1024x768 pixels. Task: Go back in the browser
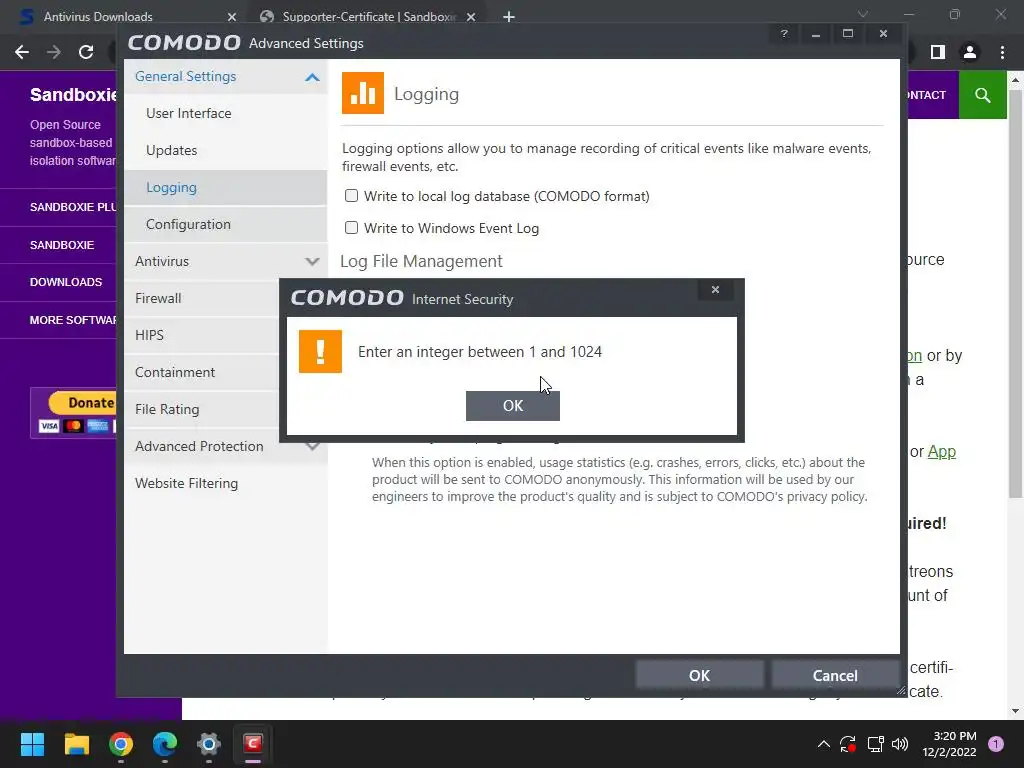point(22,52)
